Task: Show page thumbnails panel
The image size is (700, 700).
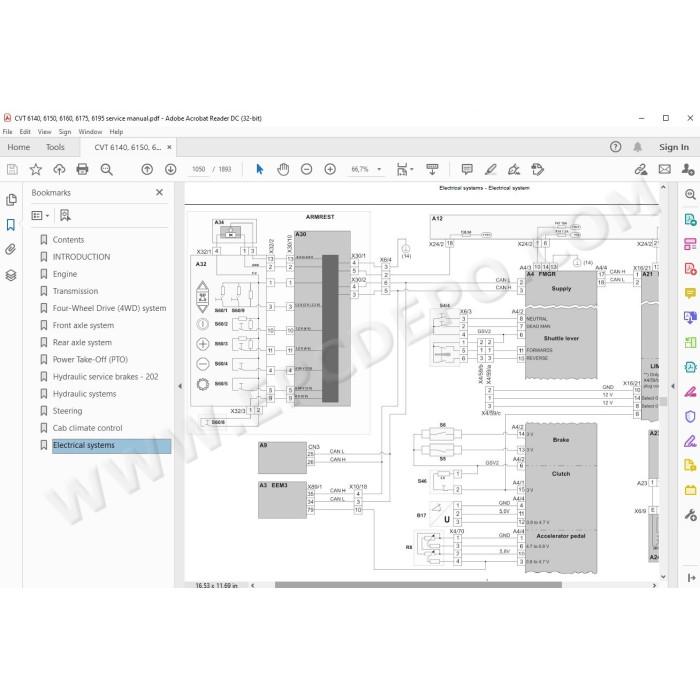Action: pyautogui.click(x=11, y=200)
